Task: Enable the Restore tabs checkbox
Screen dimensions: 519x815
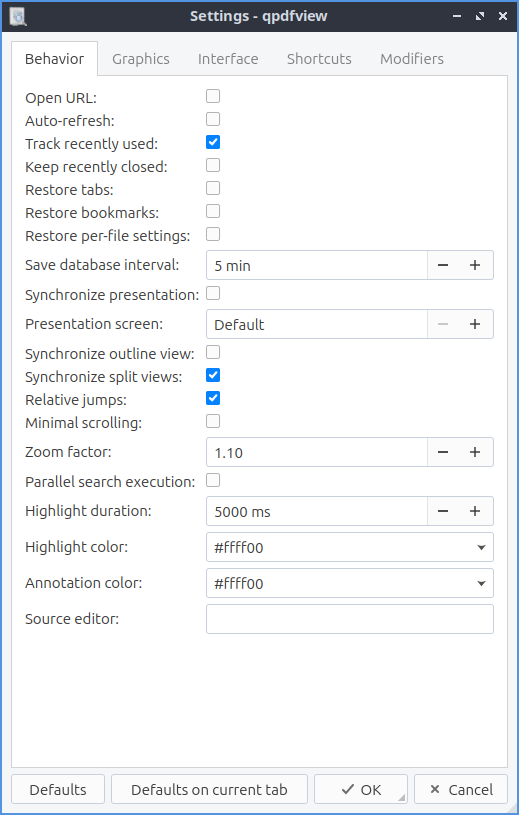Action: (x=213, y=188)
